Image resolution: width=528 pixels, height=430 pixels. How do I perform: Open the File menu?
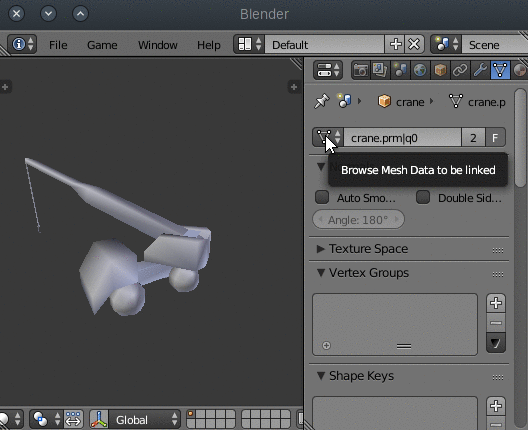[x=58, y=45]
